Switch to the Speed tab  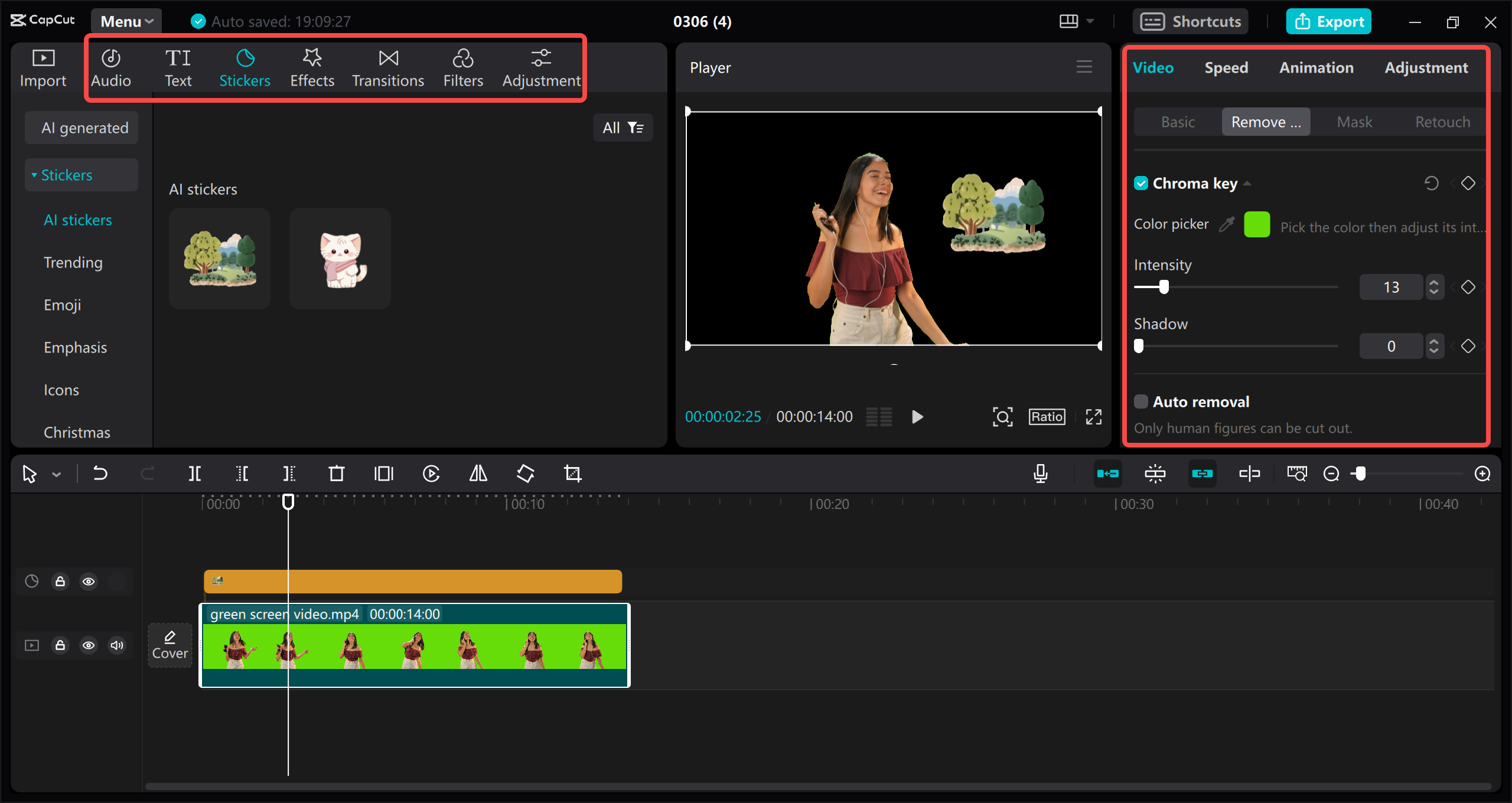[1226, 67]
